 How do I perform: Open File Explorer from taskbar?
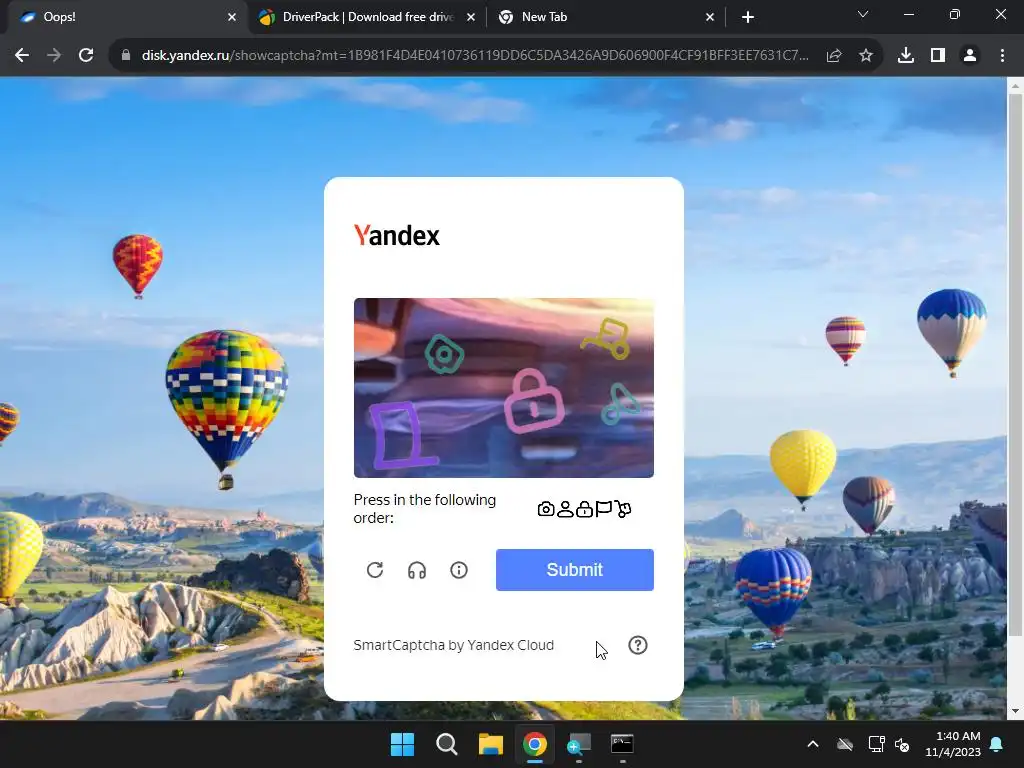tap(490, 744)
